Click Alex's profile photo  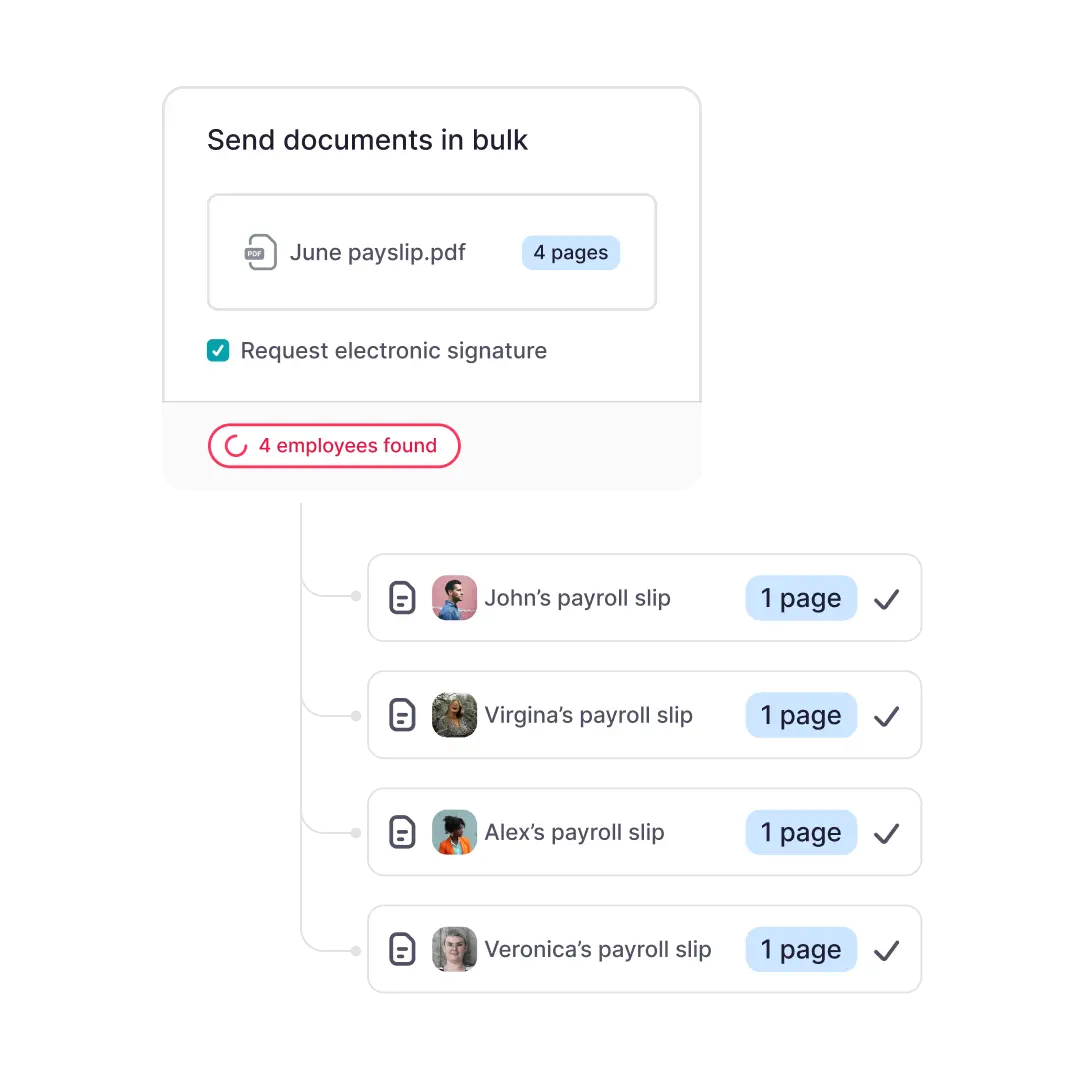click(x=454, y=832)
